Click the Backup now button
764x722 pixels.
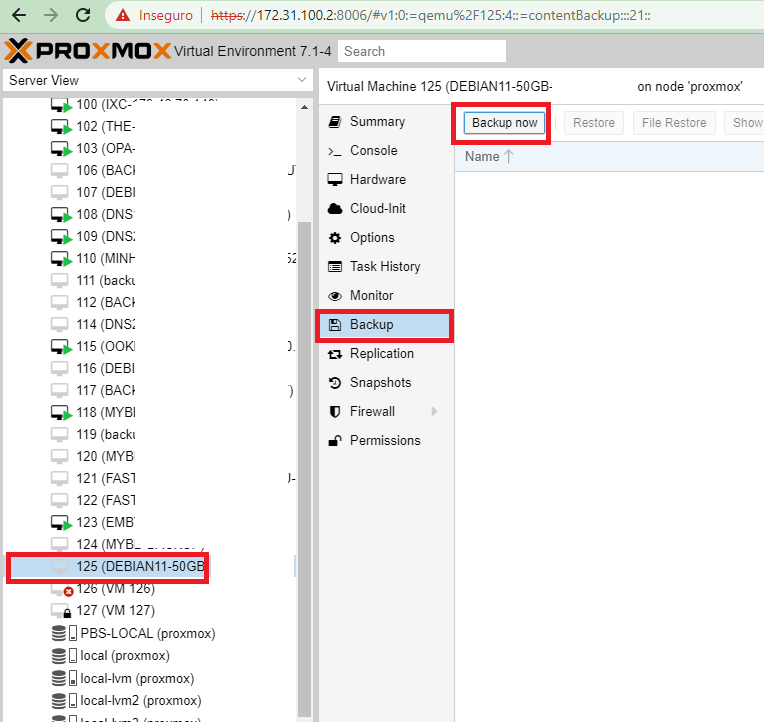[504, 123]
